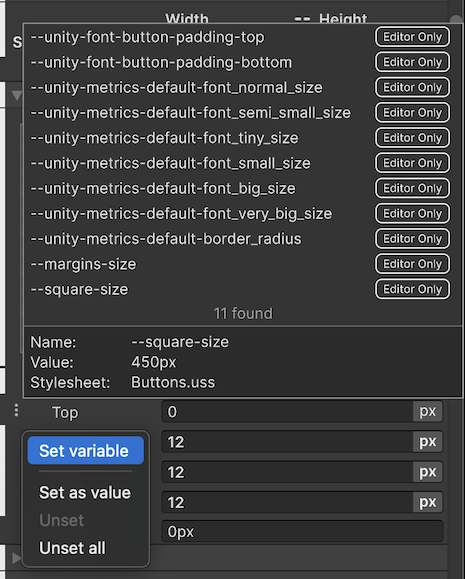The width and height of the screenshot is (465, 579).
Task: Click Editor Only badge for --margins-size
Action: tap(413, 264)
